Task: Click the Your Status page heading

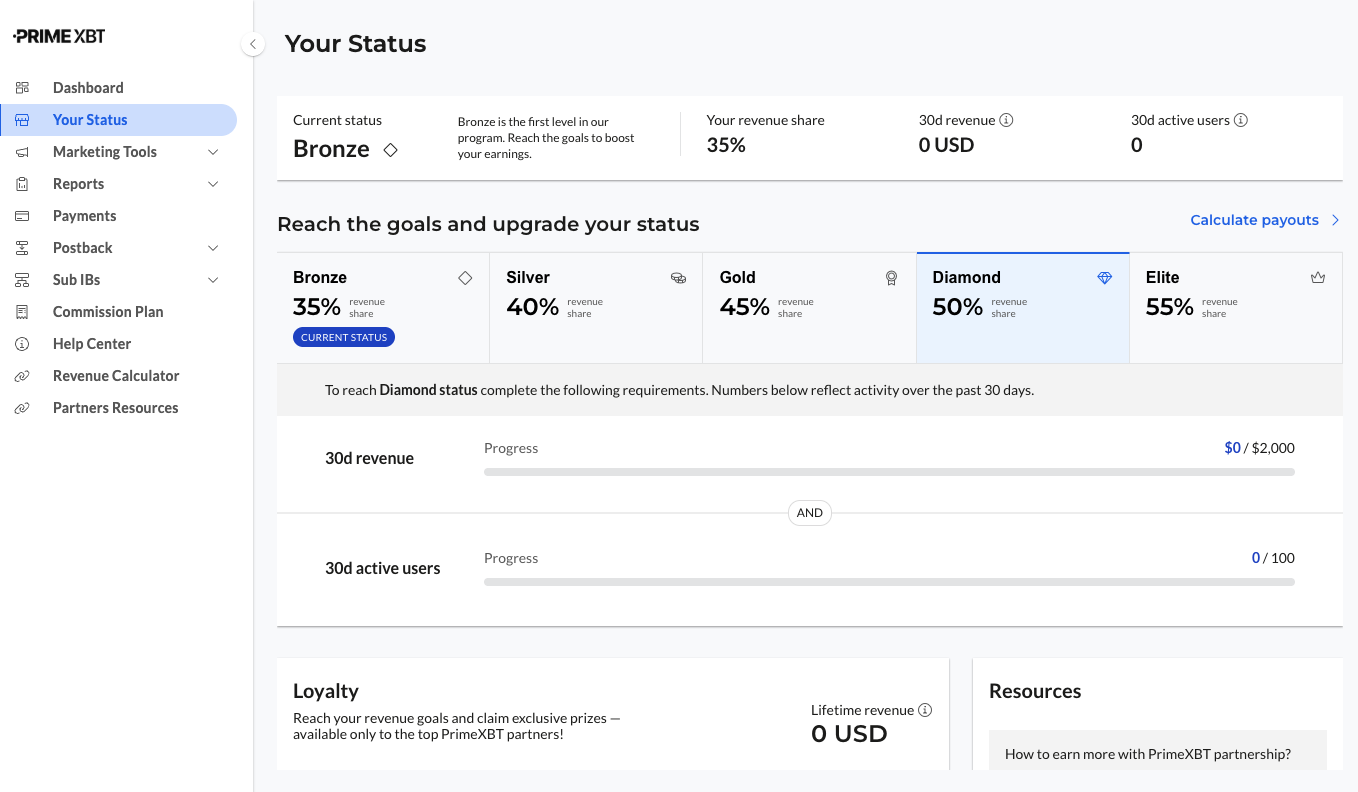Action: coord(355,44)
